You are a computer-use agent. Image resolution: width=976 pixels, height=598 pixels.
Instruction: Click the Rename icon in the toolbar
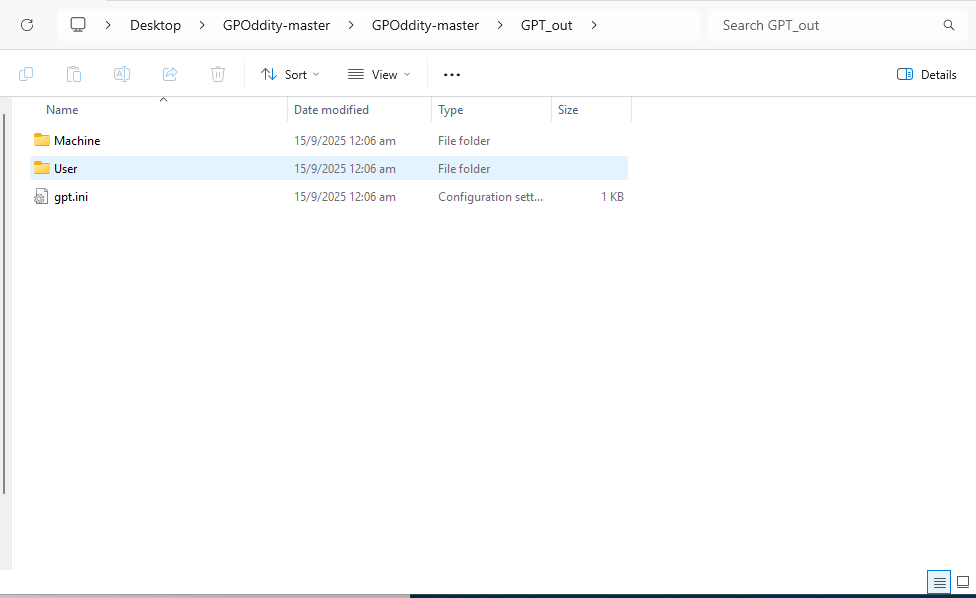tap(122, 74)
